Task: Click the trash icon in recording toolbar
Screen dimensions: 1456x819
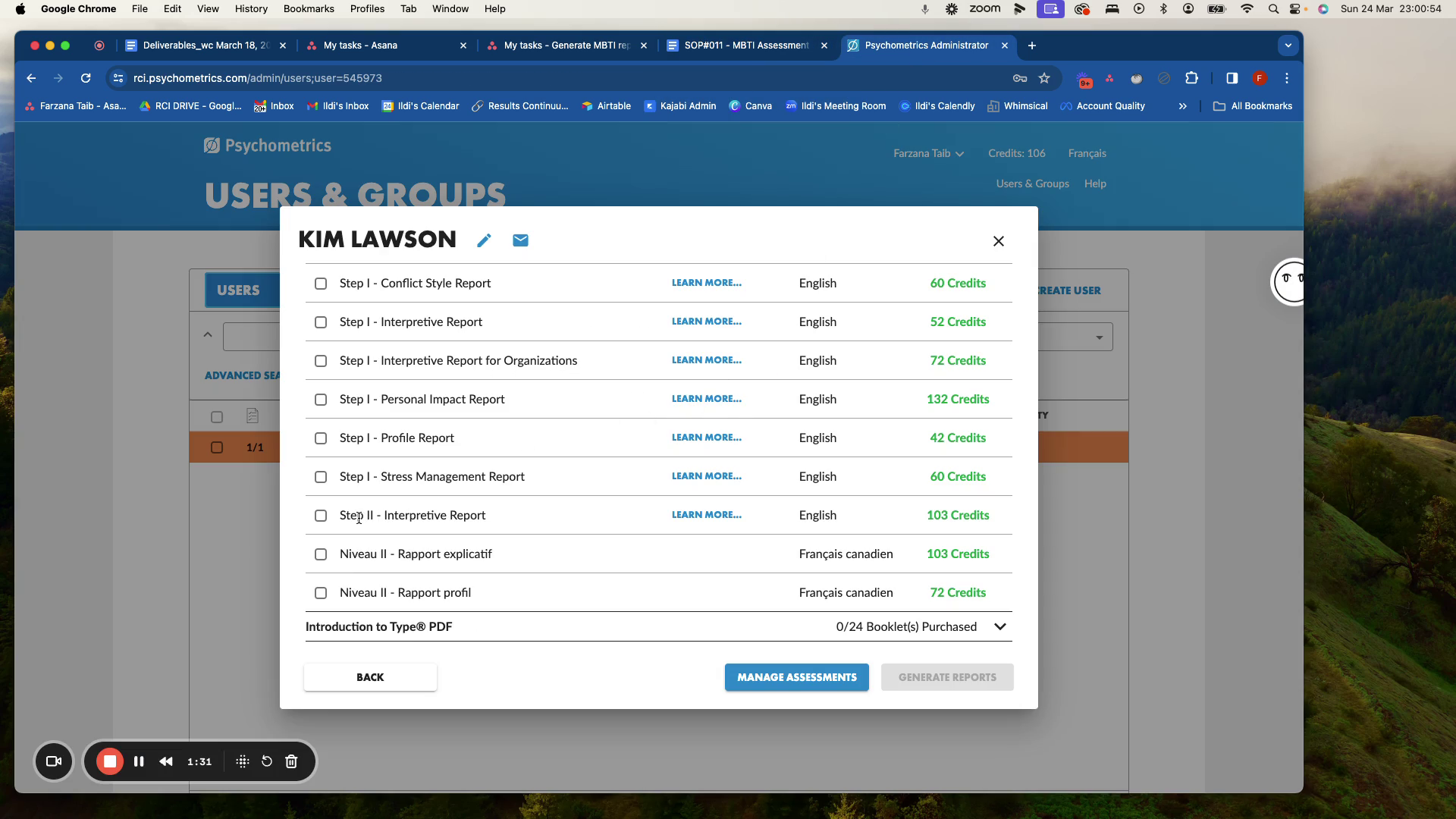Action: coord(291,761)
